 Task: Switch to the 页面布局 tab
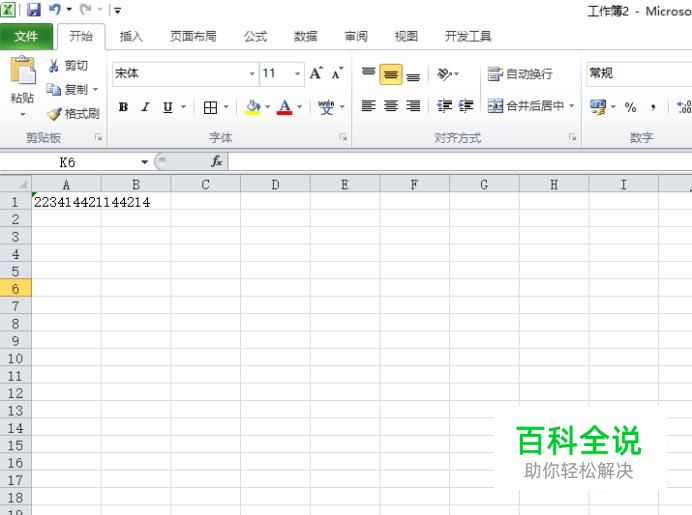pos(193,36)
